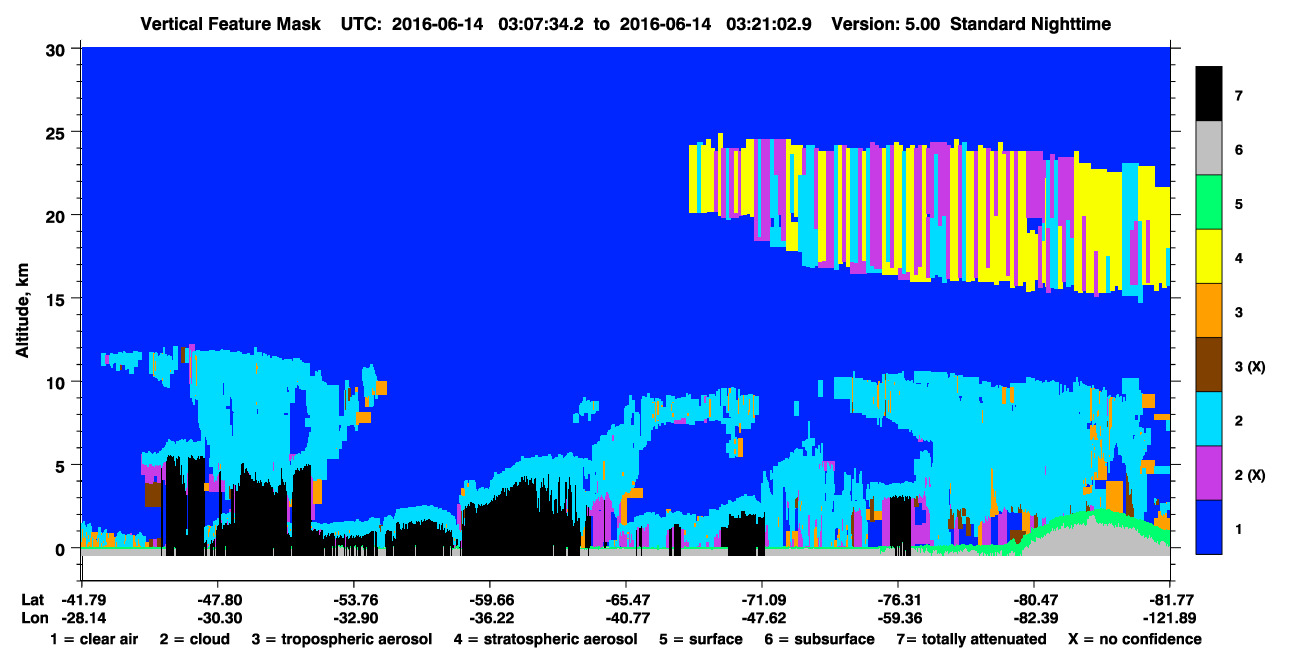Click the '2 = cloud' legend text

pos(194,639)
